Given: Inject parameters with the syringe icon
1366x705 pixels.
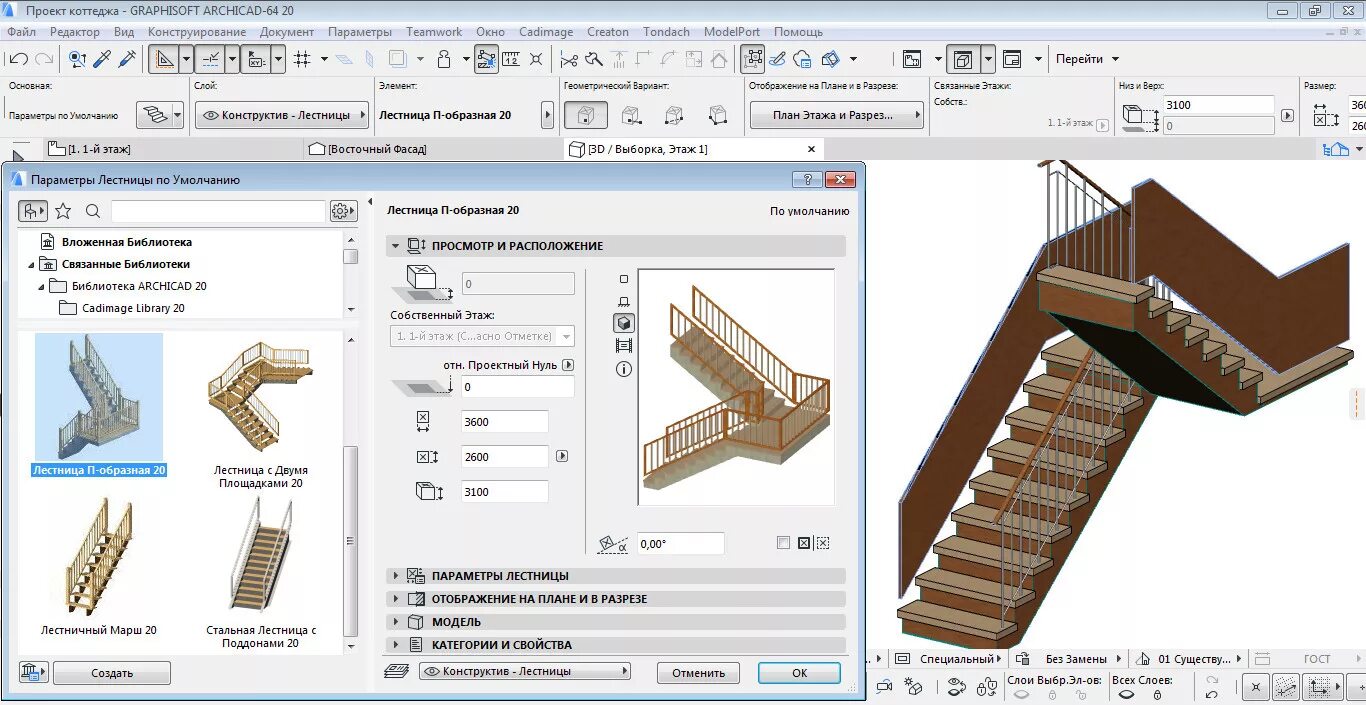Looking at the screenshot, I should (x=127, y=59).
